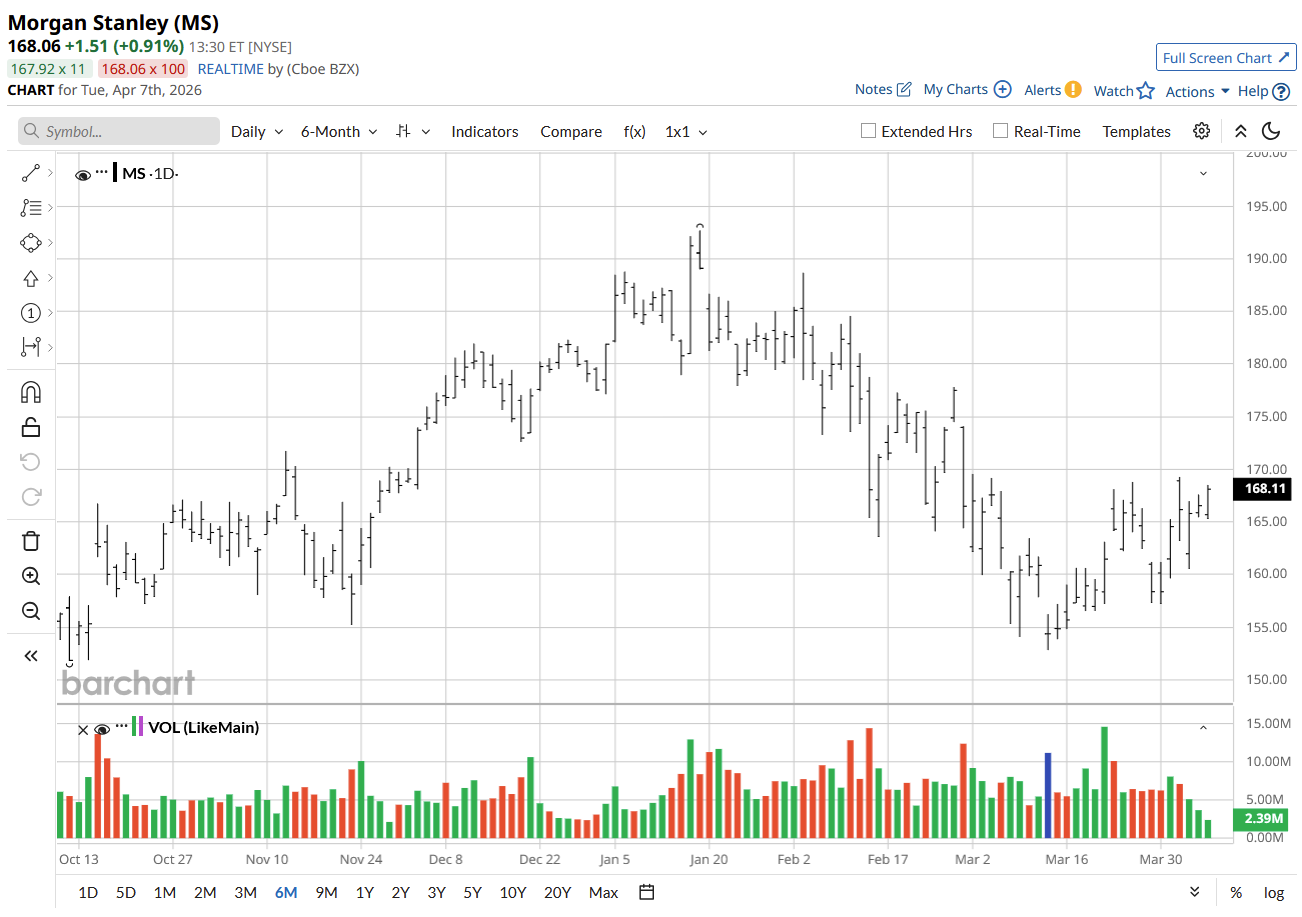1302x917 pixels.
Task: Open the 6-Month period dropdown
Action: click(x=339, y=131)
